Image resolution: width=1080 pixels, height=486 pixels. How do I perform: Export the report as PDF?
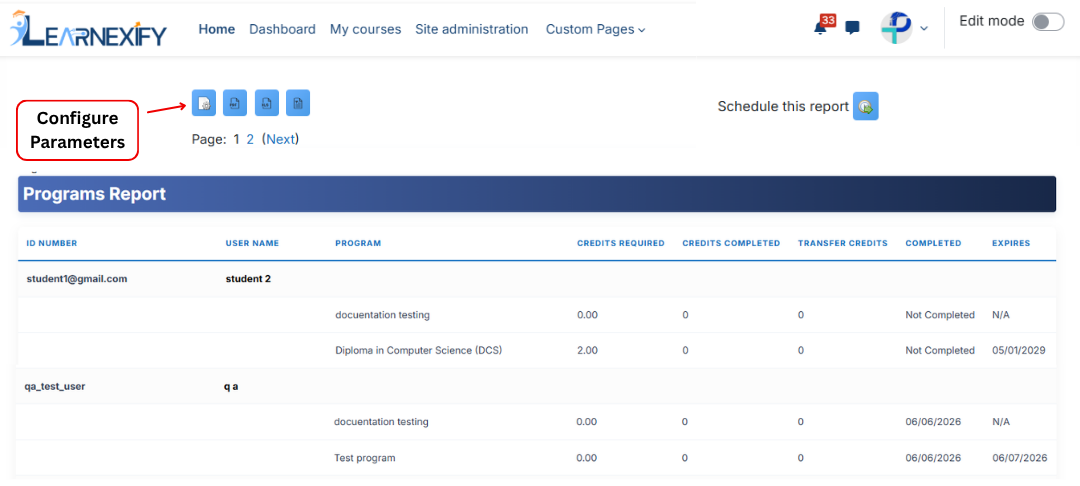pyautogui.click(x=235, y=103)
